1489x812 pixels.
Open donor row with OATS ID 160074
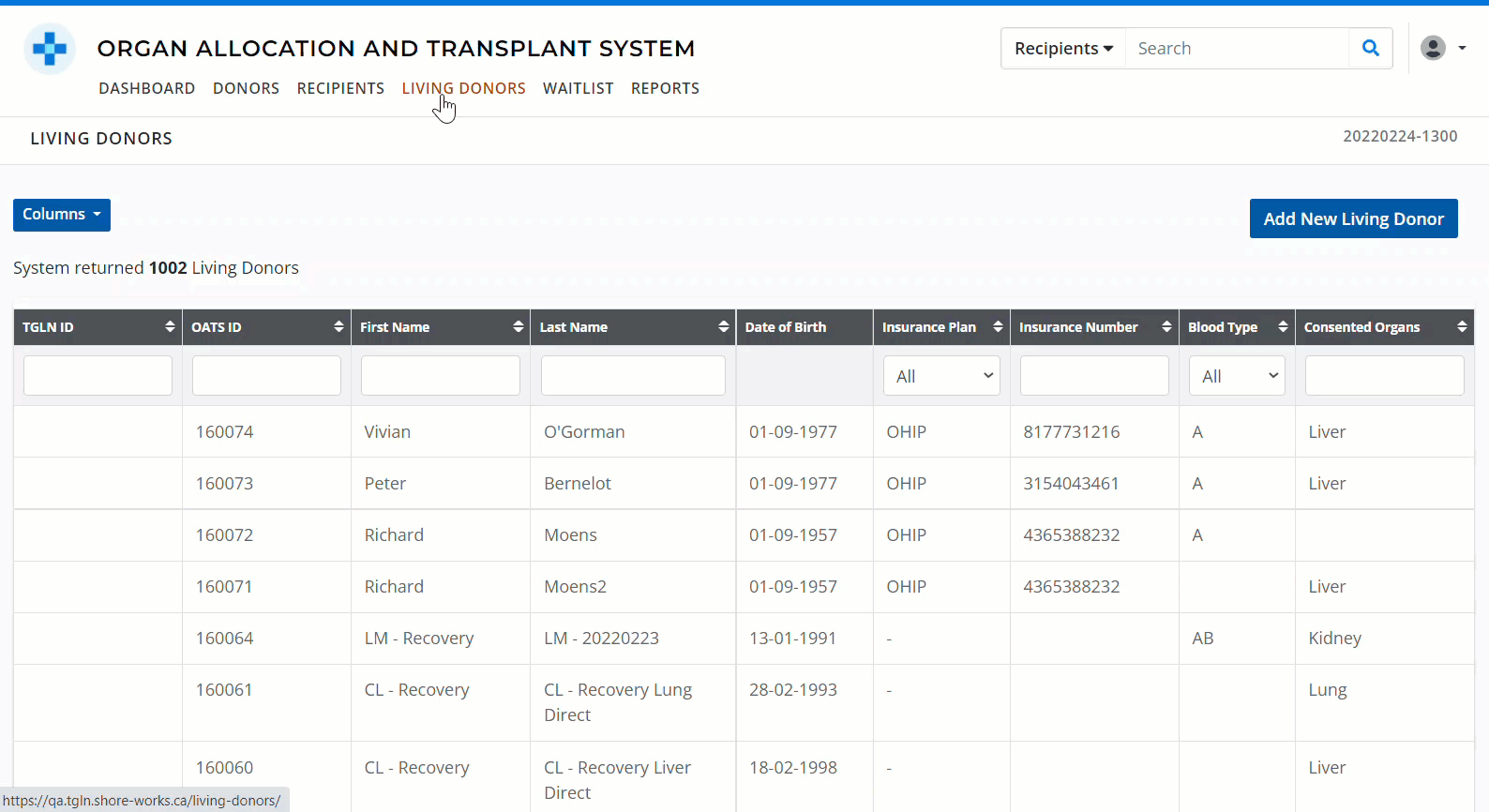point(225,432)
